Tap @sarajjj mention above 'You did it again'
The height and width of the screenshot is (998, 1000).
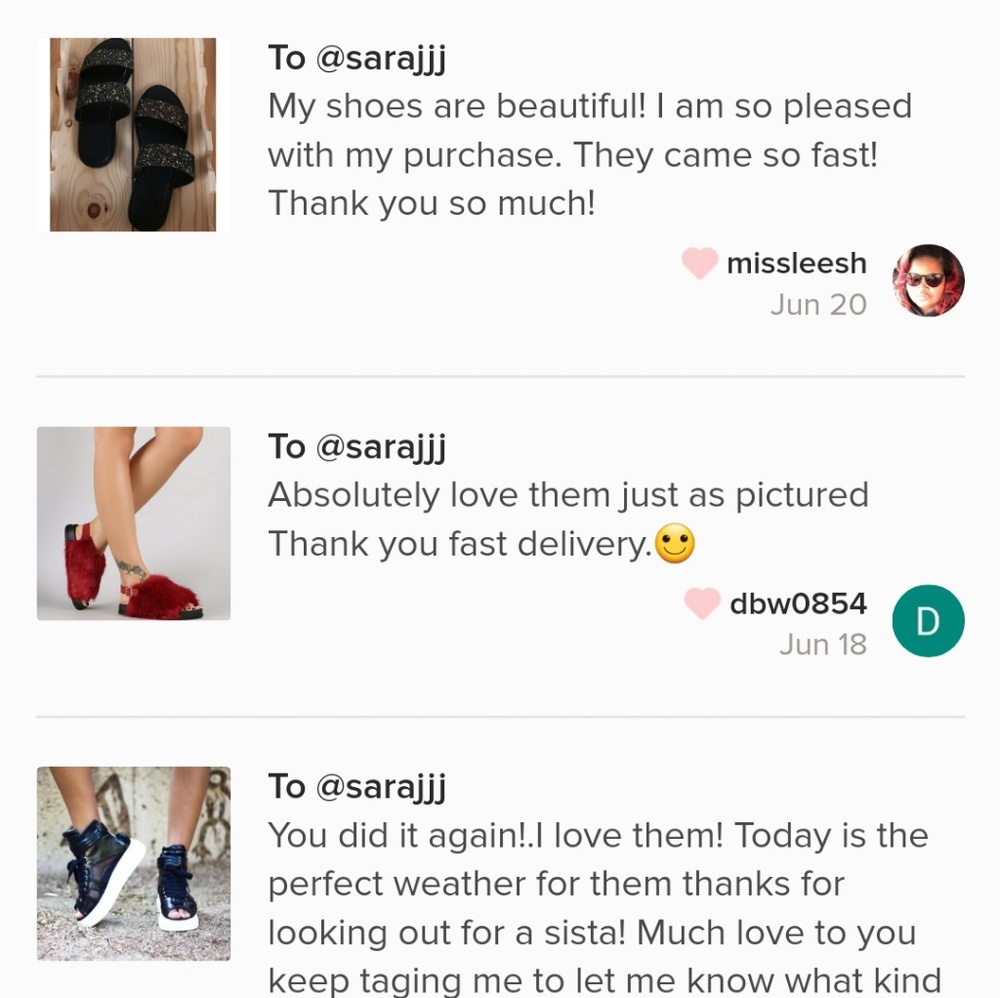[380, 786]
